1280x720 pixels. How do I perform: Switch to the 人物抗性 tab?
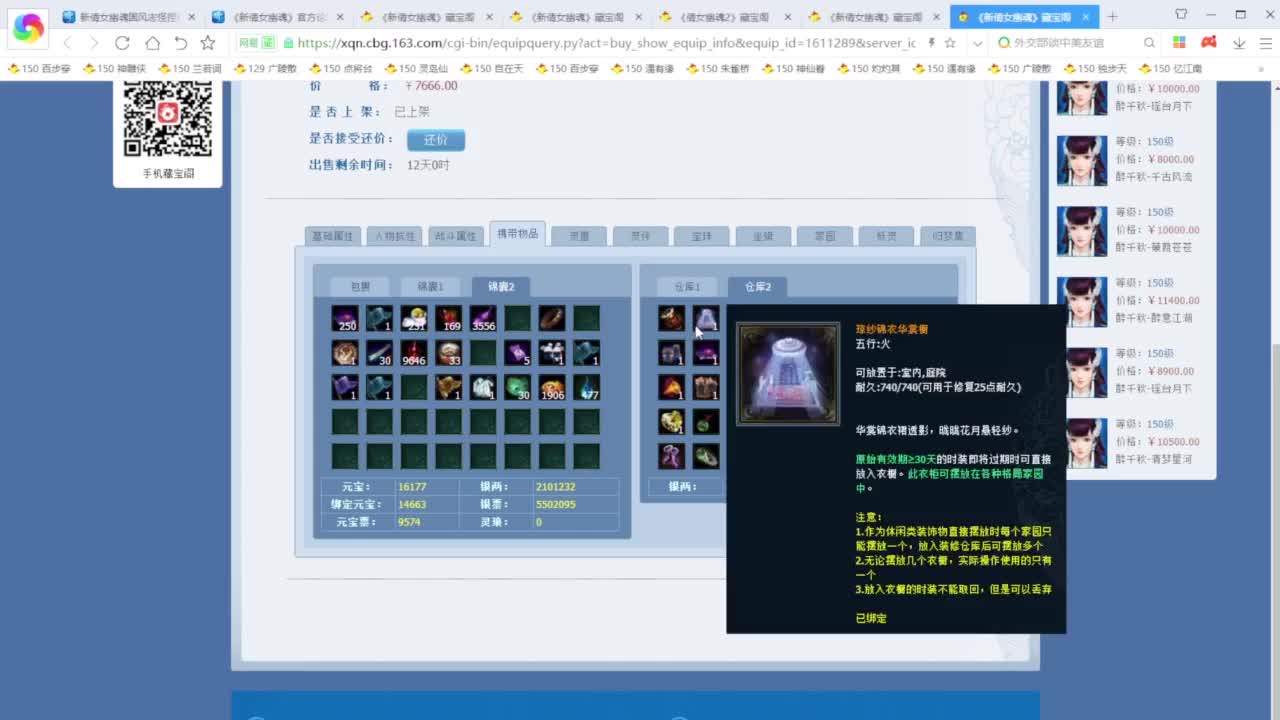point(394,236)
